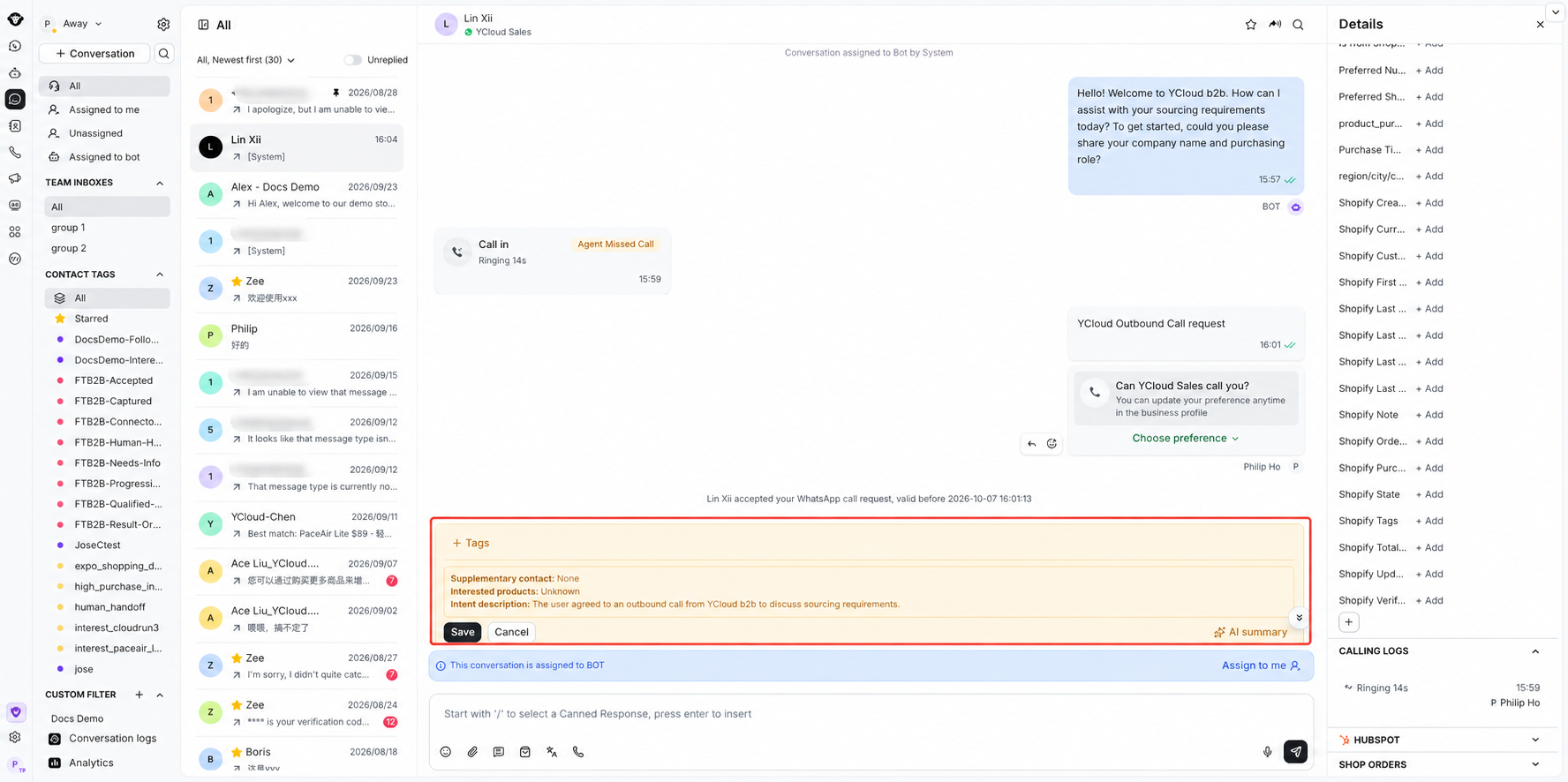Open Alex - Docs Demo conversation
The image size is (1568, 782).
297,195
